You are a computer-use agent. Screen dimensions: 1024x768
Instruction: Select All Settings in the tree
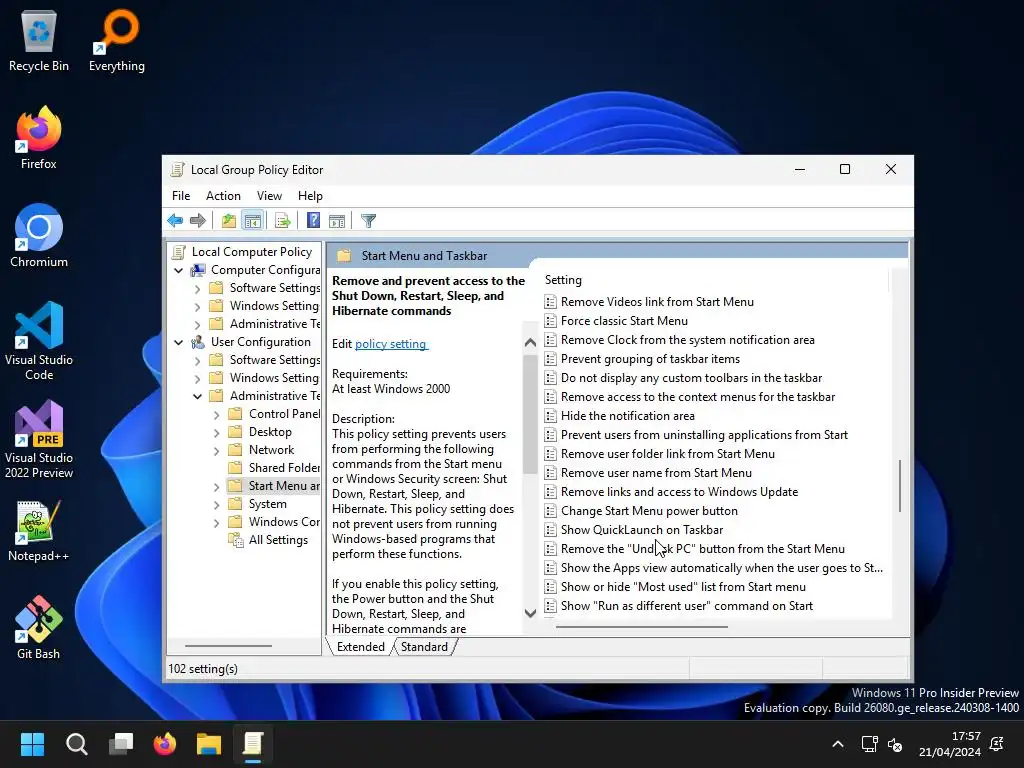point(278,540)
